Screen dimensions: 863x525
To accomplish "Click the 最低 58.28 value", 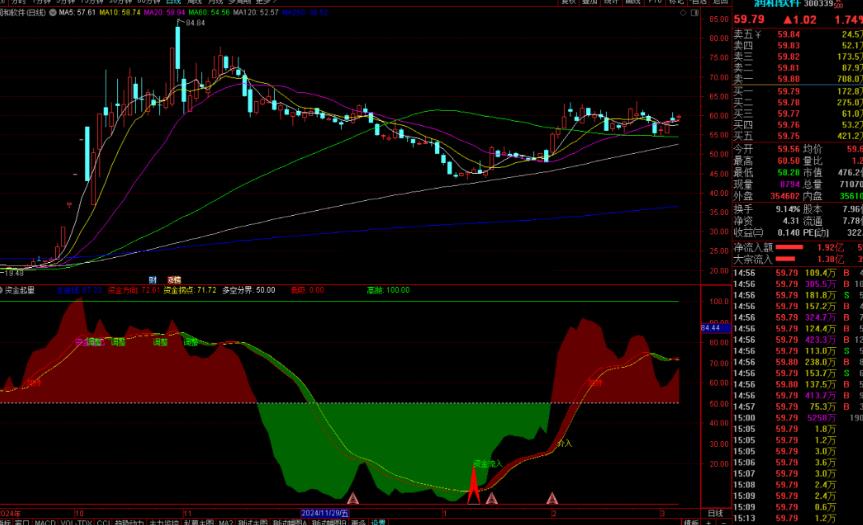I will 789,172.
